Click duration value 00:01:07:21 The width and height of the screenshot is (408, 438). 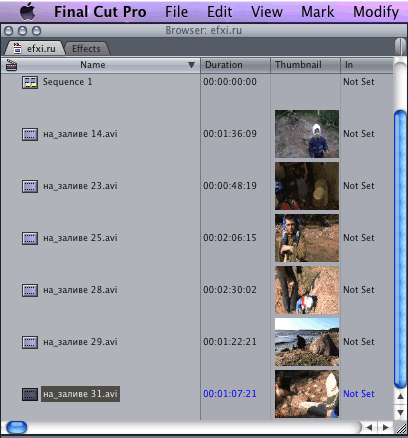pos(230,394)
